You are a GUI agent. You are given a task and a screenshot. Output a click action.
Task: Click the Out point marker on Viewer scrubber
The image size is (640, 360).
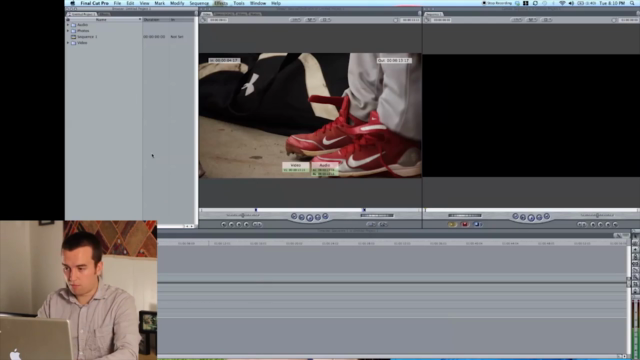pyautogui.click(x=364, y=210)
